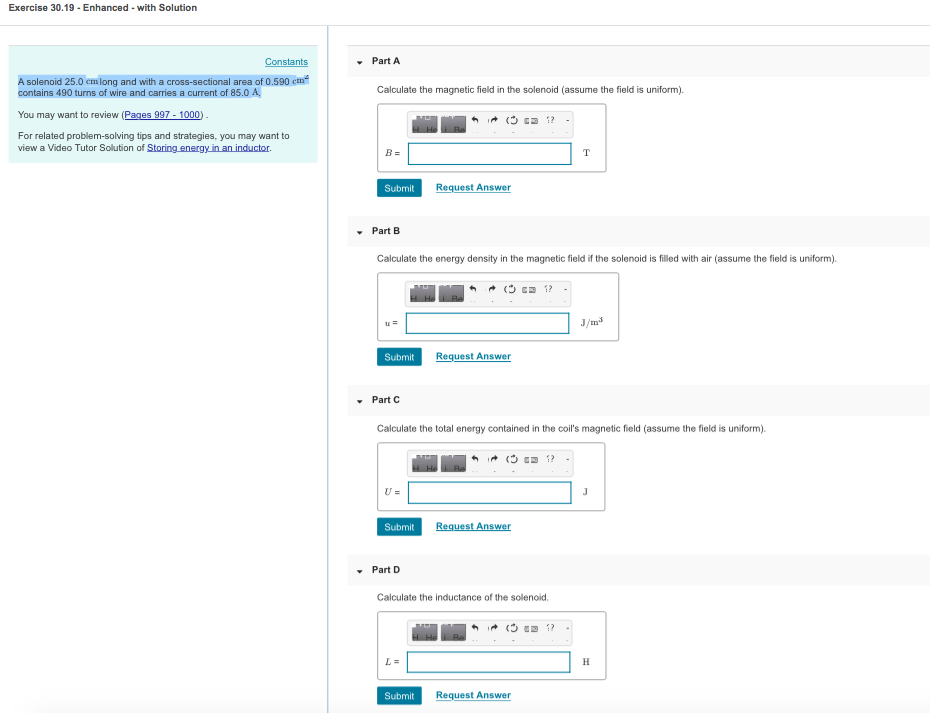Viewport: 930px width, 713px height.
Task: Click Submit for Part C
Action: point(399,526)
